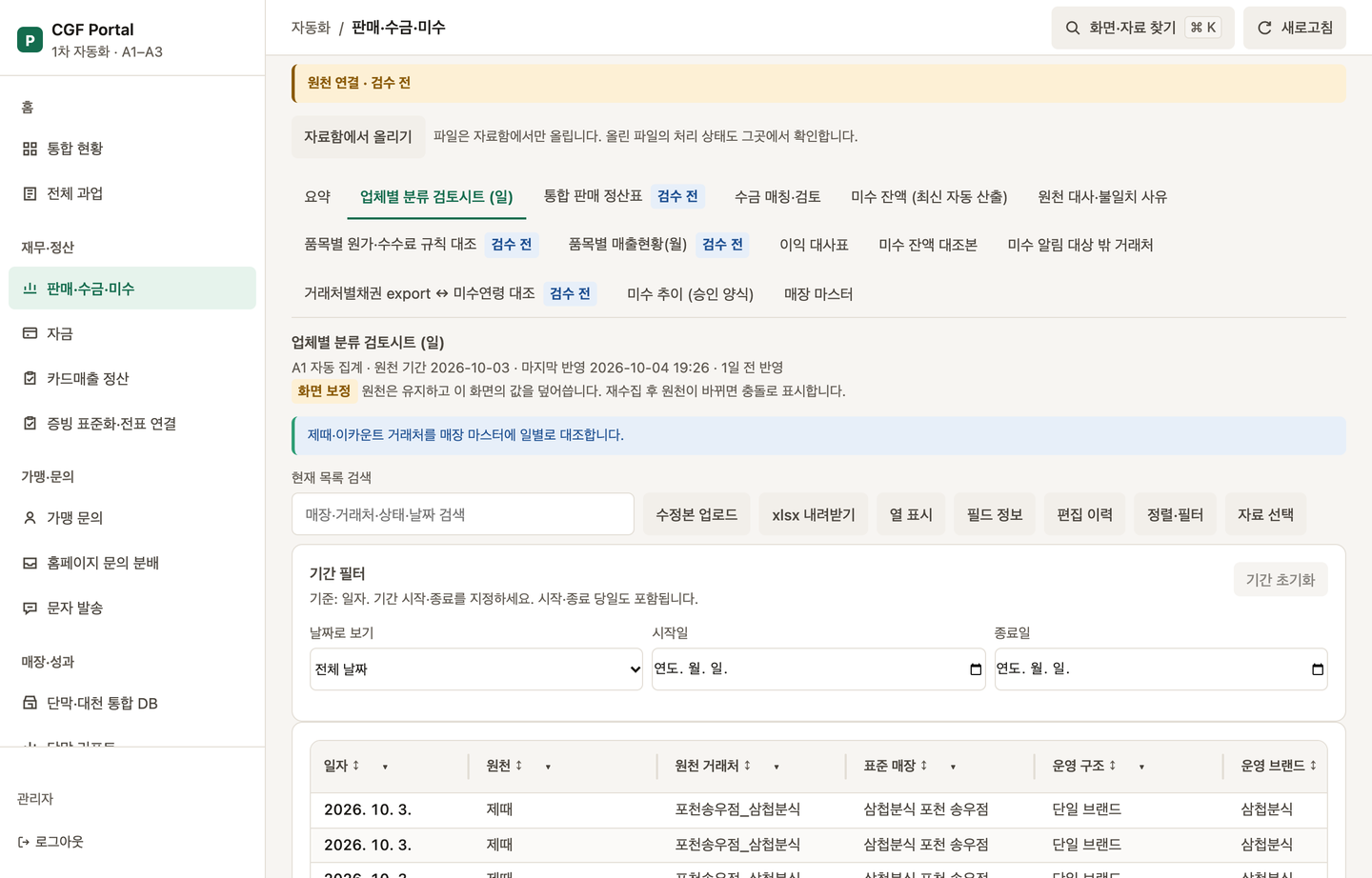Click the 전체 과업 list icon
The width and height of the screenshot is (1372, 878).
pos(30,193)
